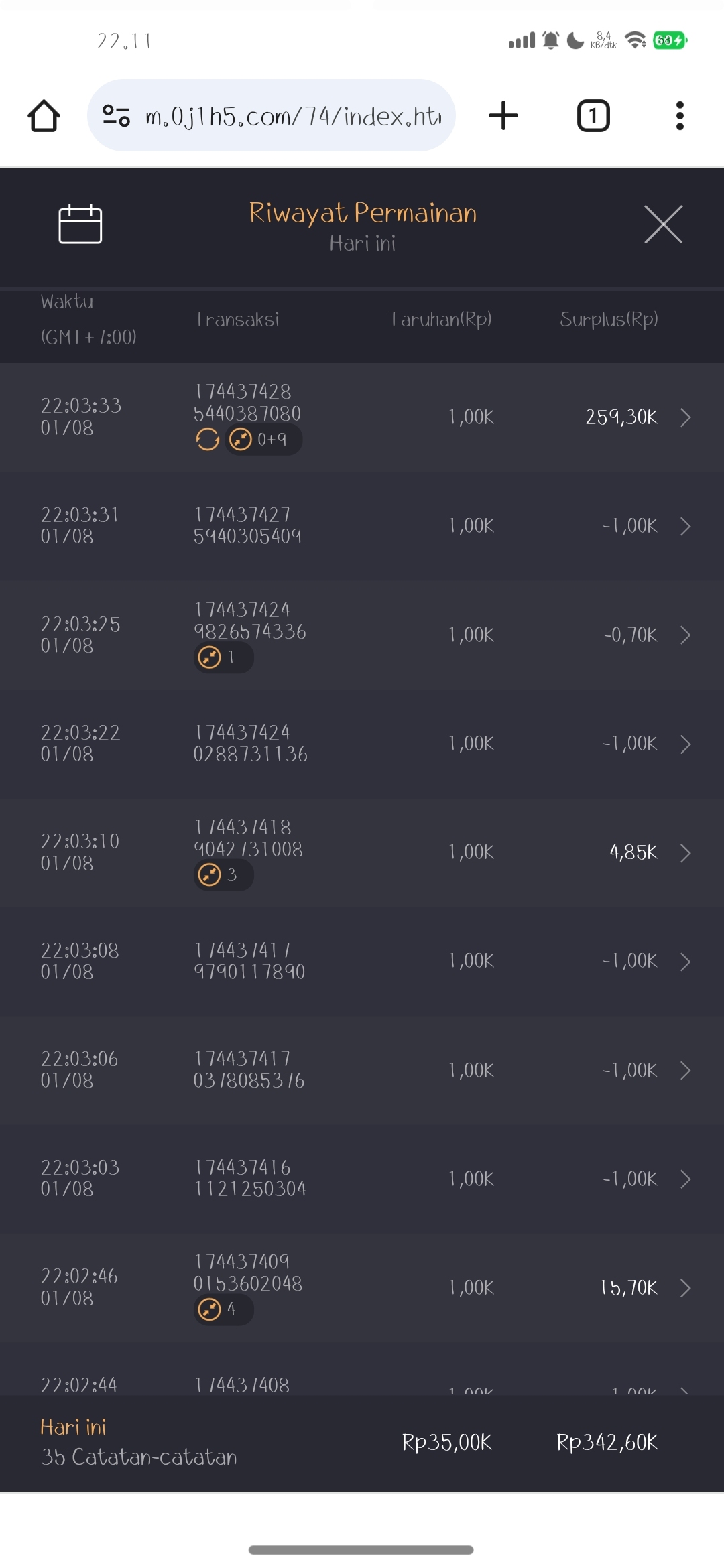Tap the navigation gesture bar
Image resolution: width=724 pixels, height=1568 pixels.
(361, 1550)
